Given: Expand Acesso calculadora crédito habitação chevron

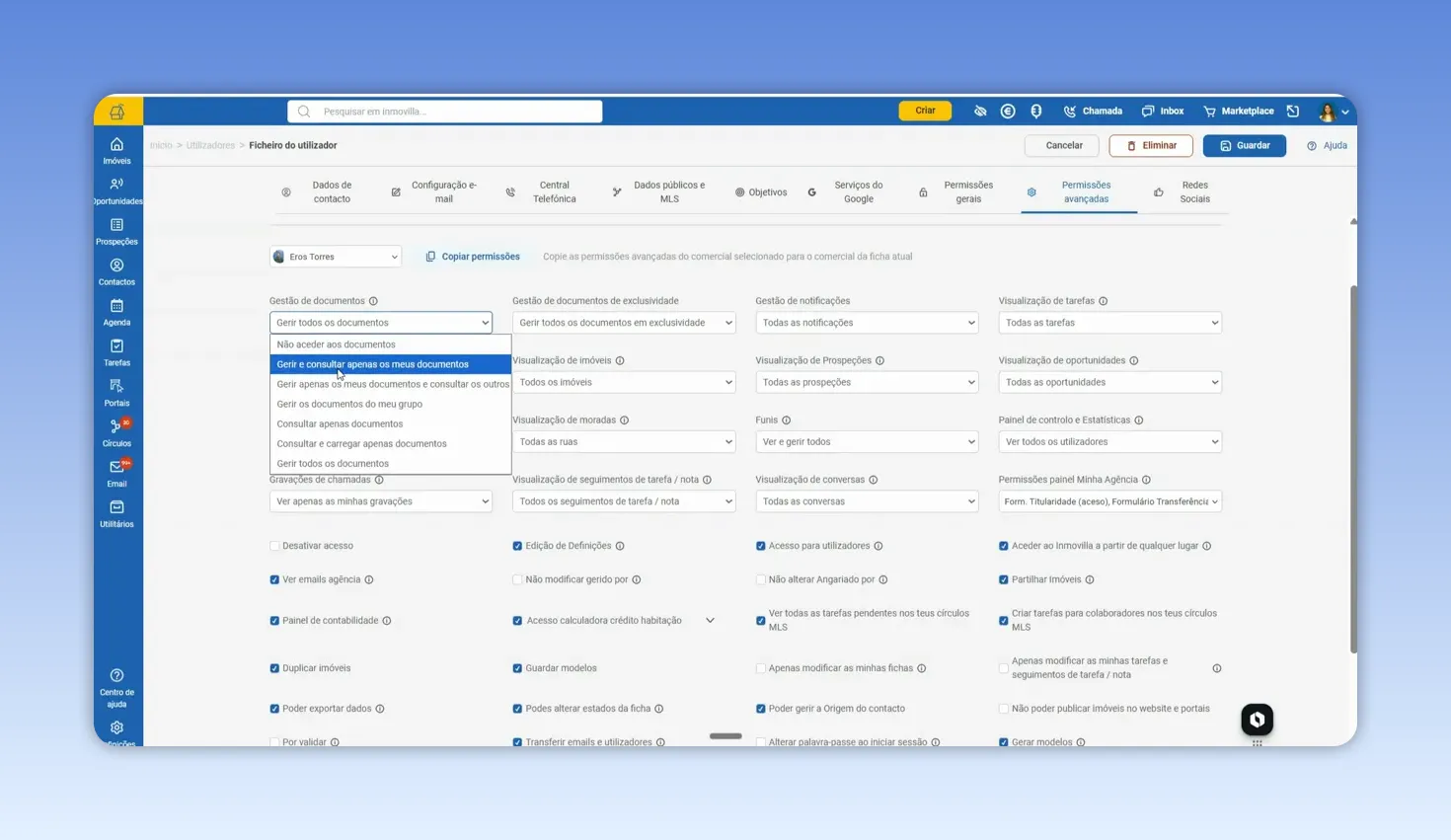Looking at the screenshot, I should click(x=710, y=621).
